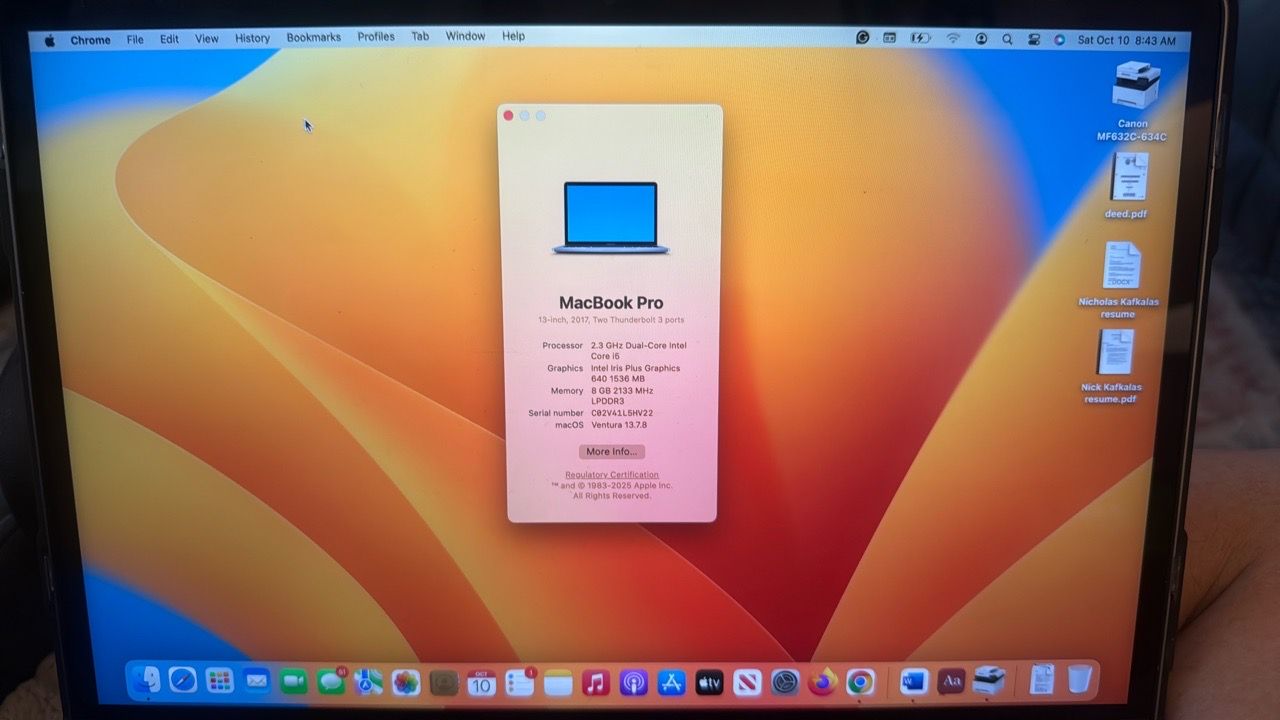Open the News app in the Dock
Viewport: 1280px width, 720px height.
747,682
